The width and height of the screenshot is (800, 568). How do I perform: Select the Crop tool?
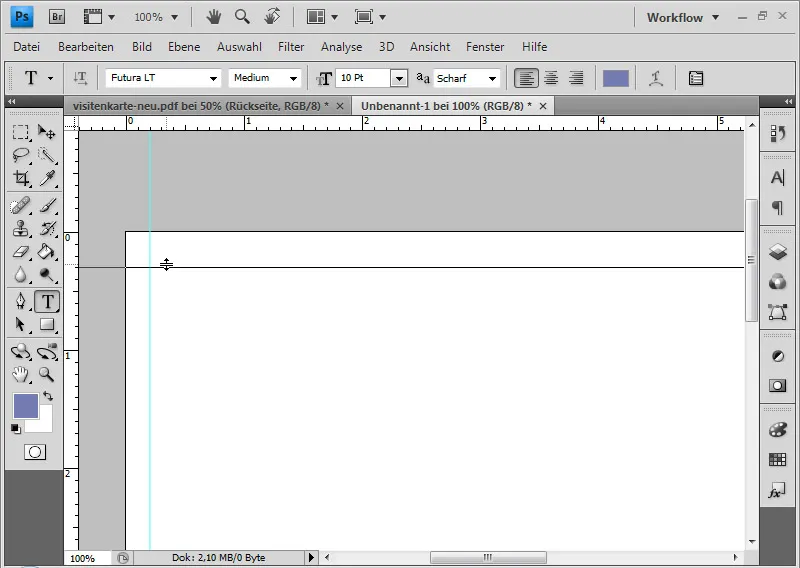coord(20,178)
